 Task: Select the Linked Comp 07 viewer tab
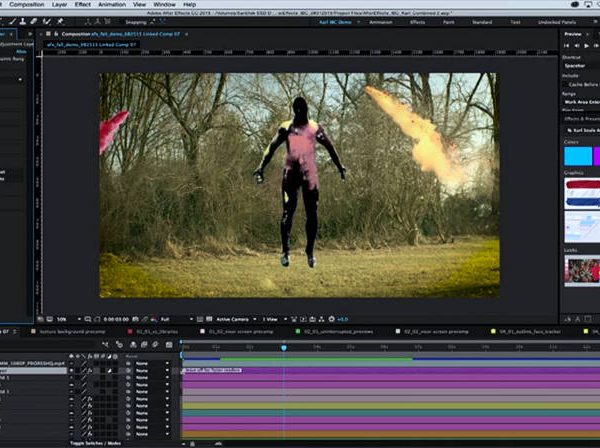click(x=91, y=45)
